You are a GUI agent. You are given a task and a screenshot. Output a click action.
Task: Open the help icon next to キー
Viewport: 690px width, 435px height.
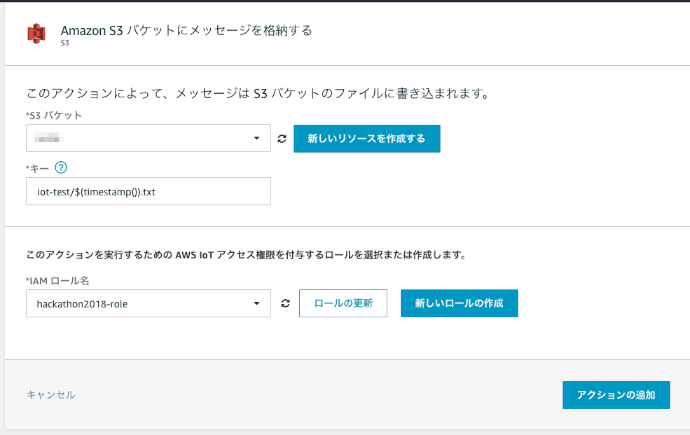61,168
